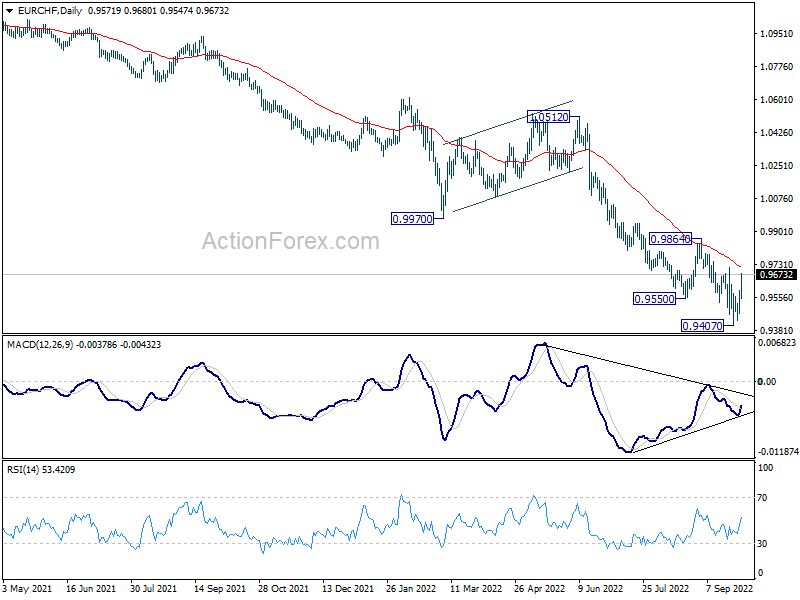
Task: Click the 1.09510 price axis level
Action: pos(777,34)
